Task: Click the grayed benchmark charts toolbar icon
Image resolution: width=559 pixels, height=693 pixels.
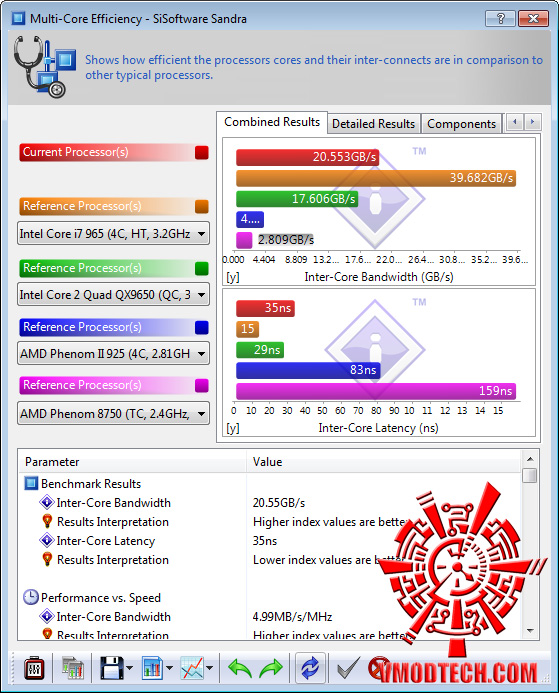Action: [72, 668]
